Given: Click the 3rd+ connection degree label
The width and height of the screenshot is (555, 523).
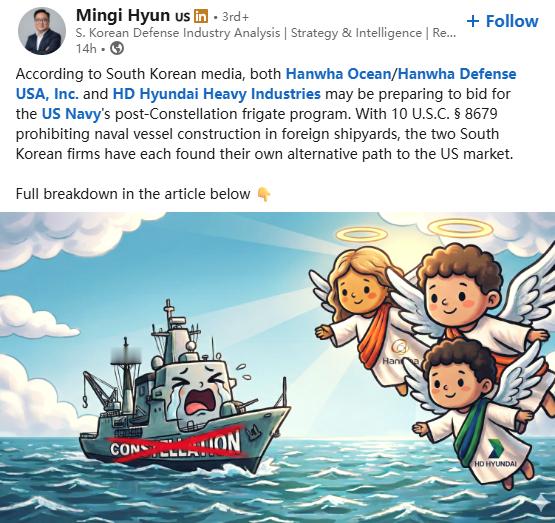Looking at the screenshot, I should 235,17.
